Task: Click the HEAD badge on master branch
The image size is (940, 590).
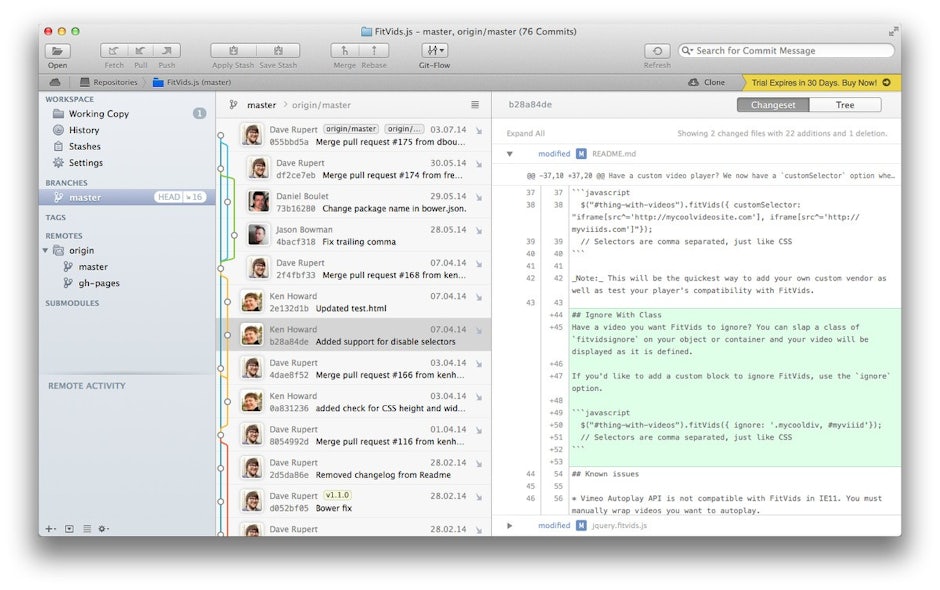Action: [x=169, y=197]
